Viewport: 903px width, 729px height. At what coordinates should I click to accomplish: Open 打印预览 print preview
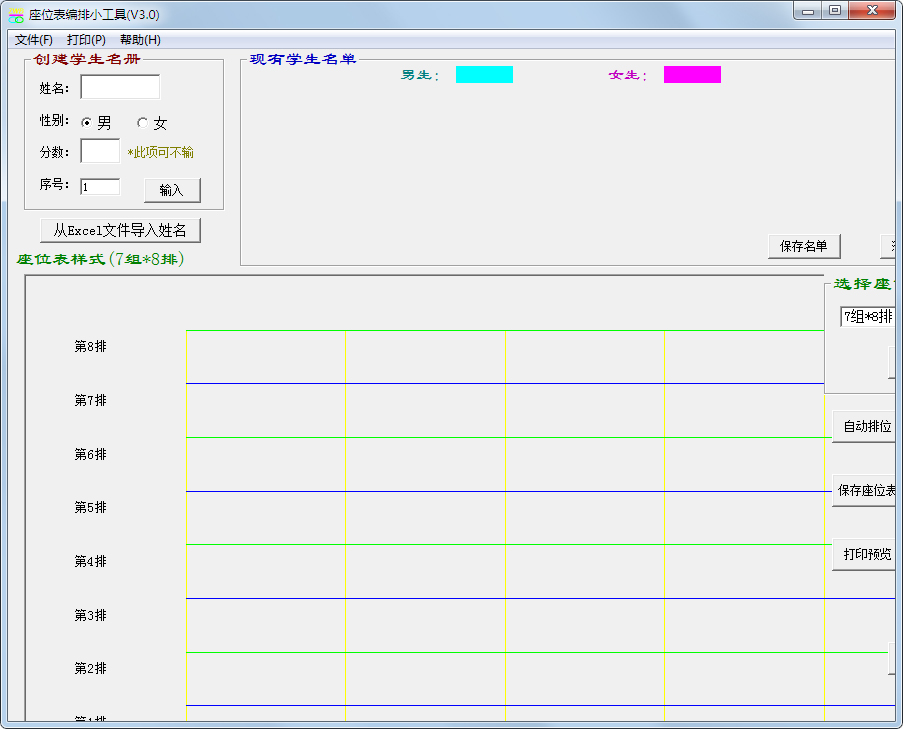click(x=865, y=555)
